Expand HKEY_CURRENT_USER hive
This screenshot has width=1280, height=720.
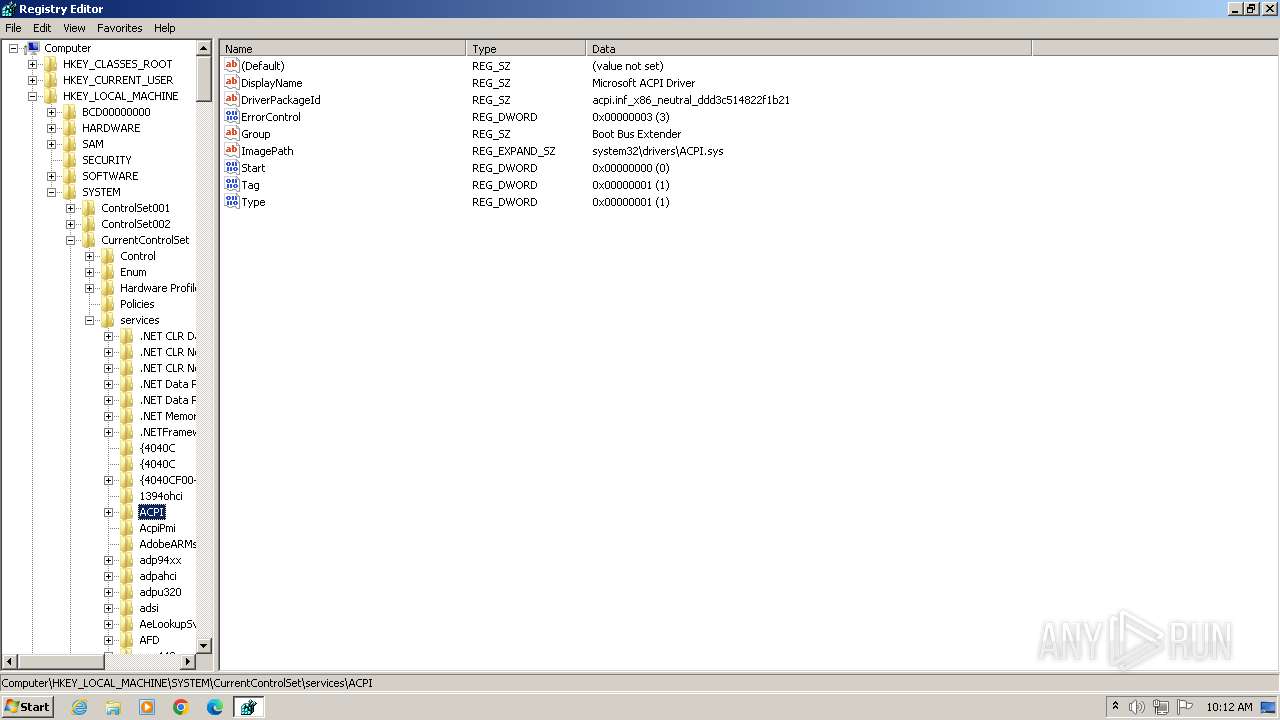click(x=33, y=80)
